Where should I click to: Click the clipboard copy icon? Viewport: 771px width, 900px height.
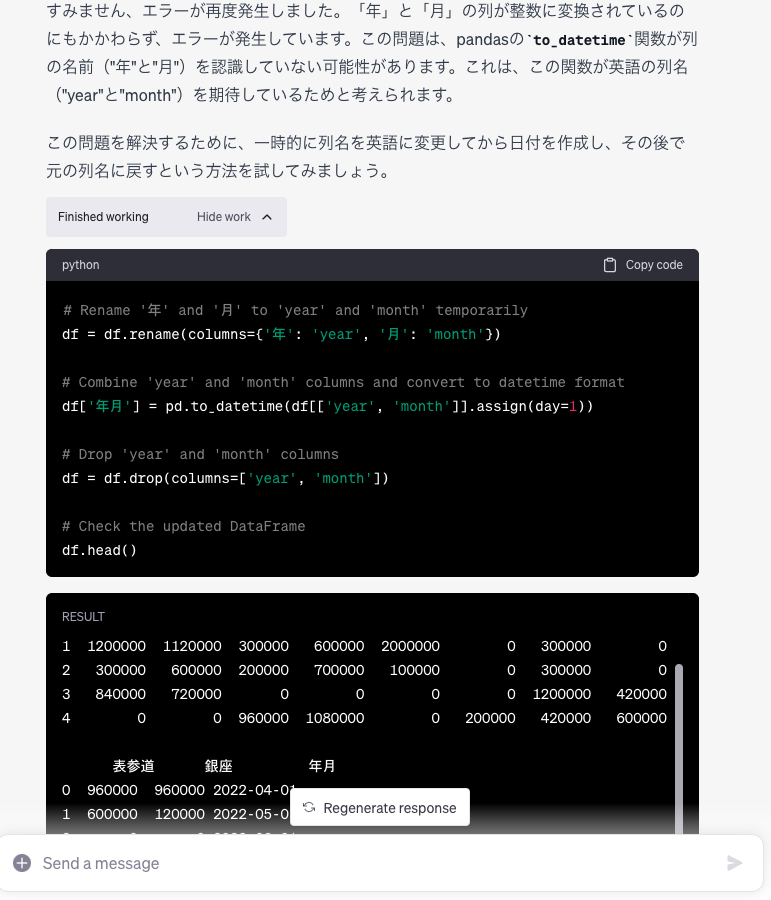coord(610,265)
